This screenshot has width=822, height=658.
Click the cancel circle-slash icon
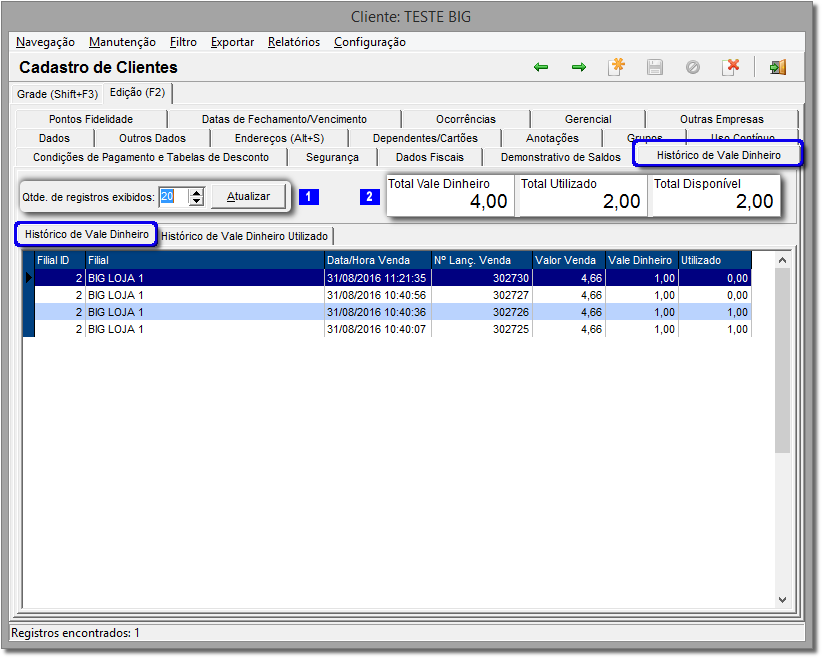[693, 67]
